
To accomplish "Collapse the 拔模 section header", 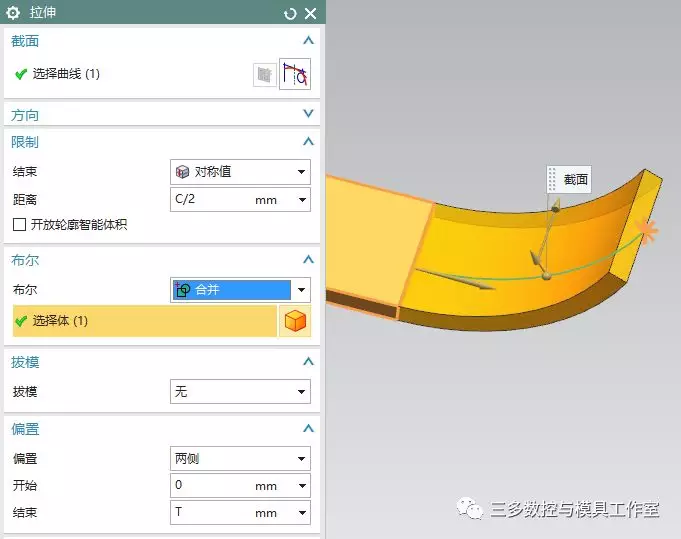I will point(308,362).
